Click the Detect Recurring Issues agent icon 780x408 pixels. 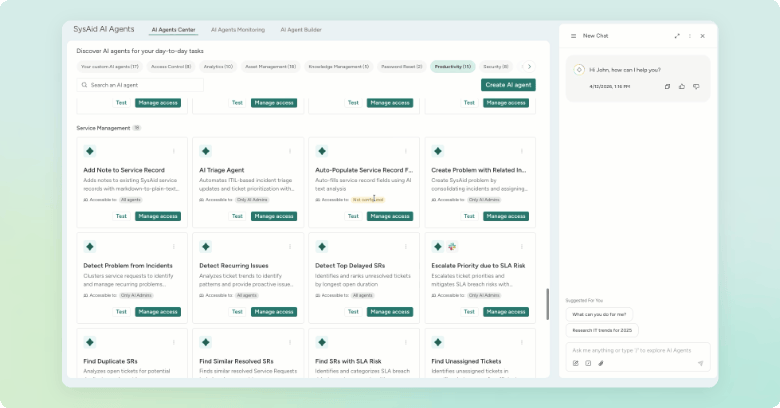[206, 246]
